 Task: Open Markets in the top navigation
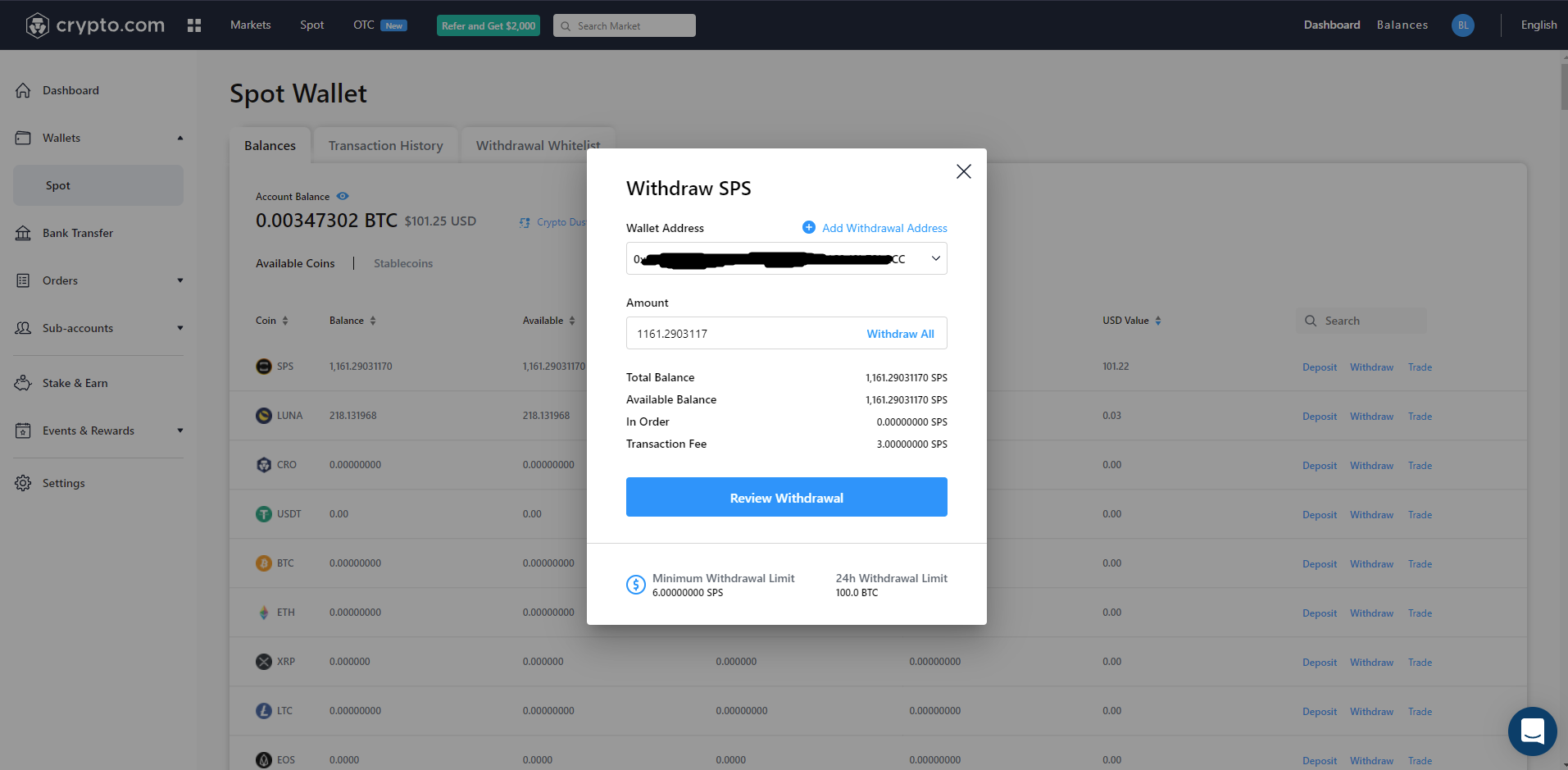tap(250, 25)
